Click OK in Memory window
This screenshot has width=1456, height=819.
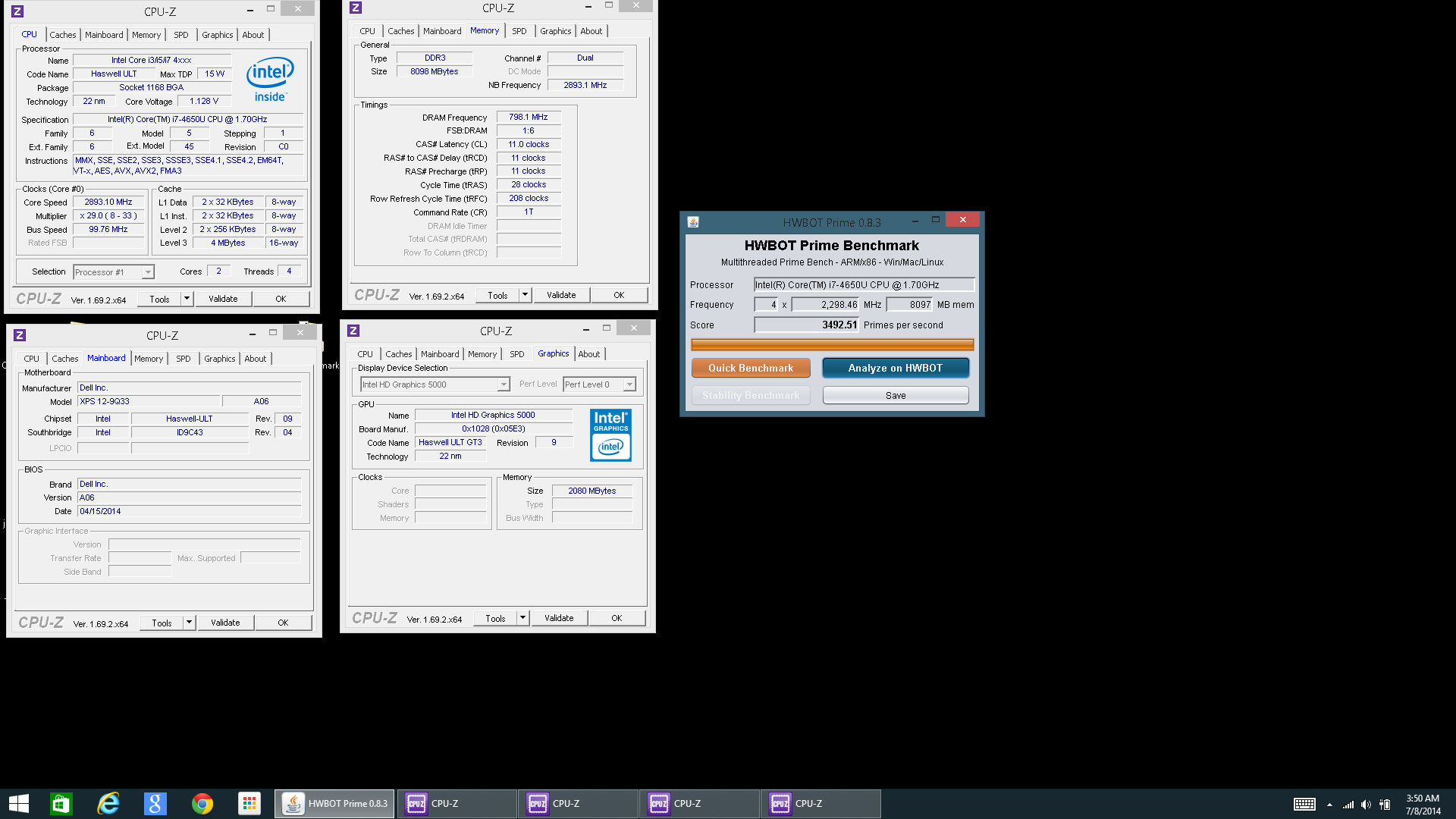[619, 295]
